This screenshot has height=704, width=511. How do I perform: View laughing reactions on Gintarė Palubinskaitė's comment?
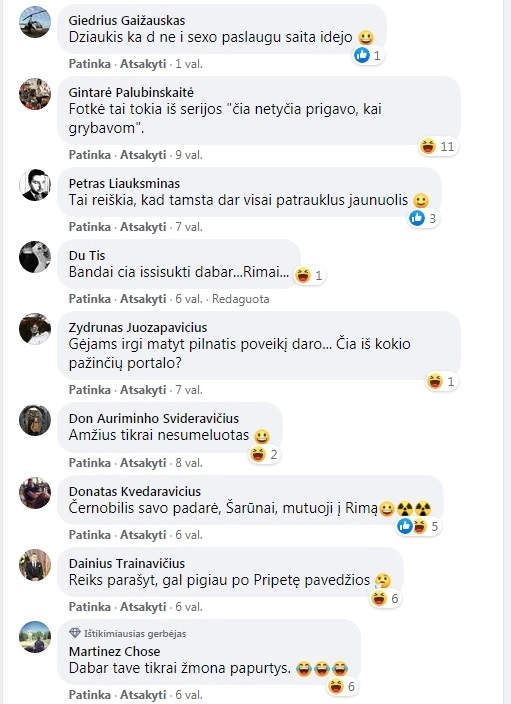click(x=438, y=146)
